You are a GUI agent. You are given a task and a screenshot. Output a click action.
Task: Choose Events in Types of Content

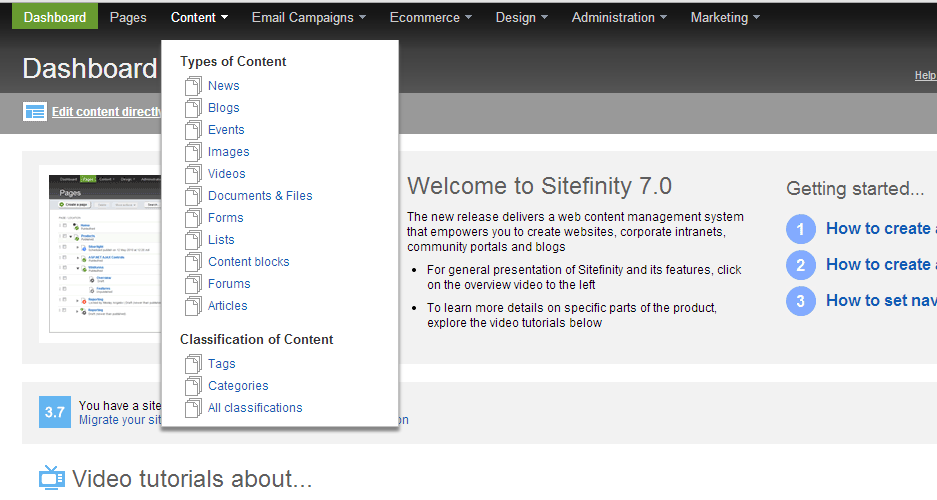[x=226, y=130]
